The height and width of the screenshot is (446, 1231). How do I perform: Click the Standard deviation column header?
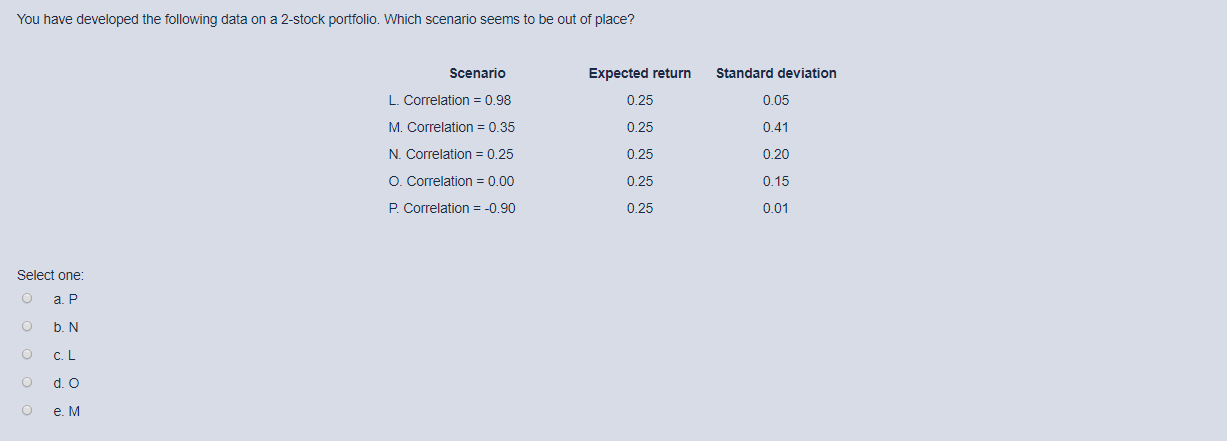tap(776, 73)
